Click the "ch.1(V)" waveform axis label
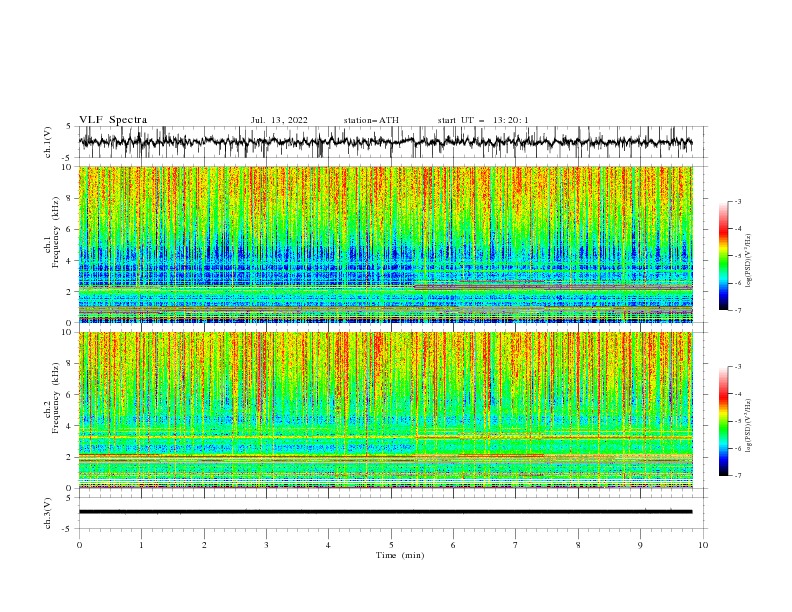Viewport: 792px width, 612px height. pyautogui.click(x=48, y=142)
